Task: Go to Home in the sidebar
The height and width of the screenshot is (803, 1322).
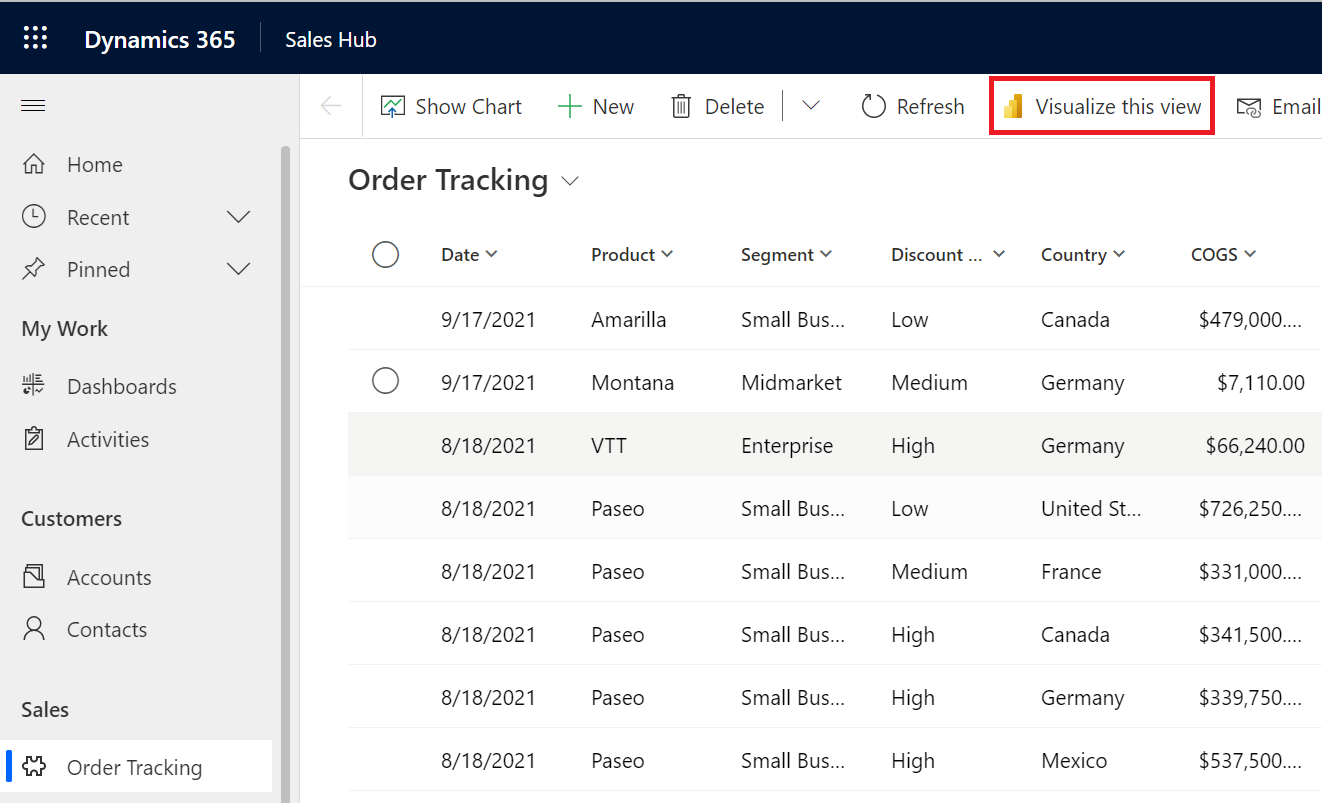Action: 95,164
